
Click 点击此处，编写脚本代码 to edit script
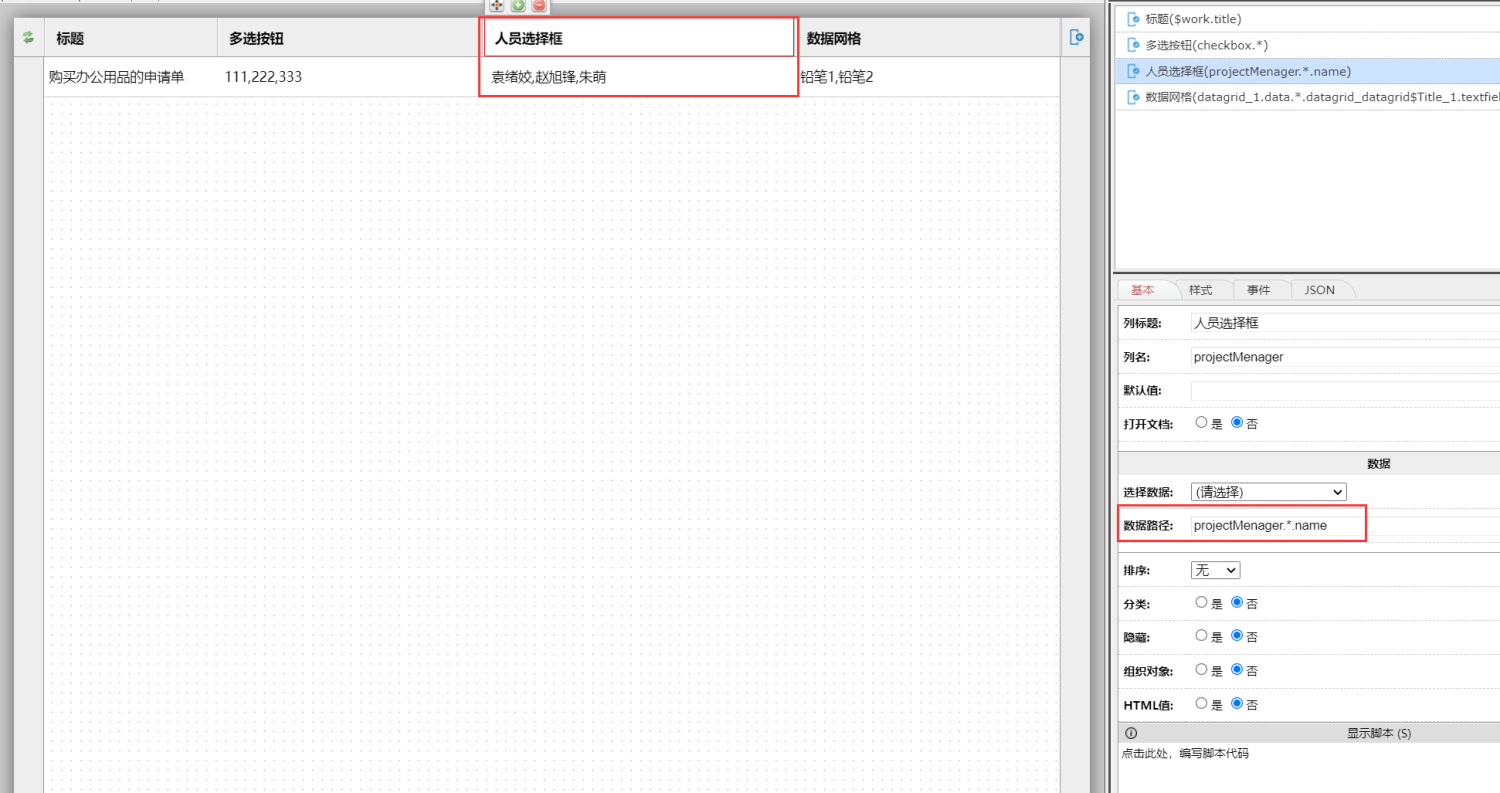pos(1185,753)
